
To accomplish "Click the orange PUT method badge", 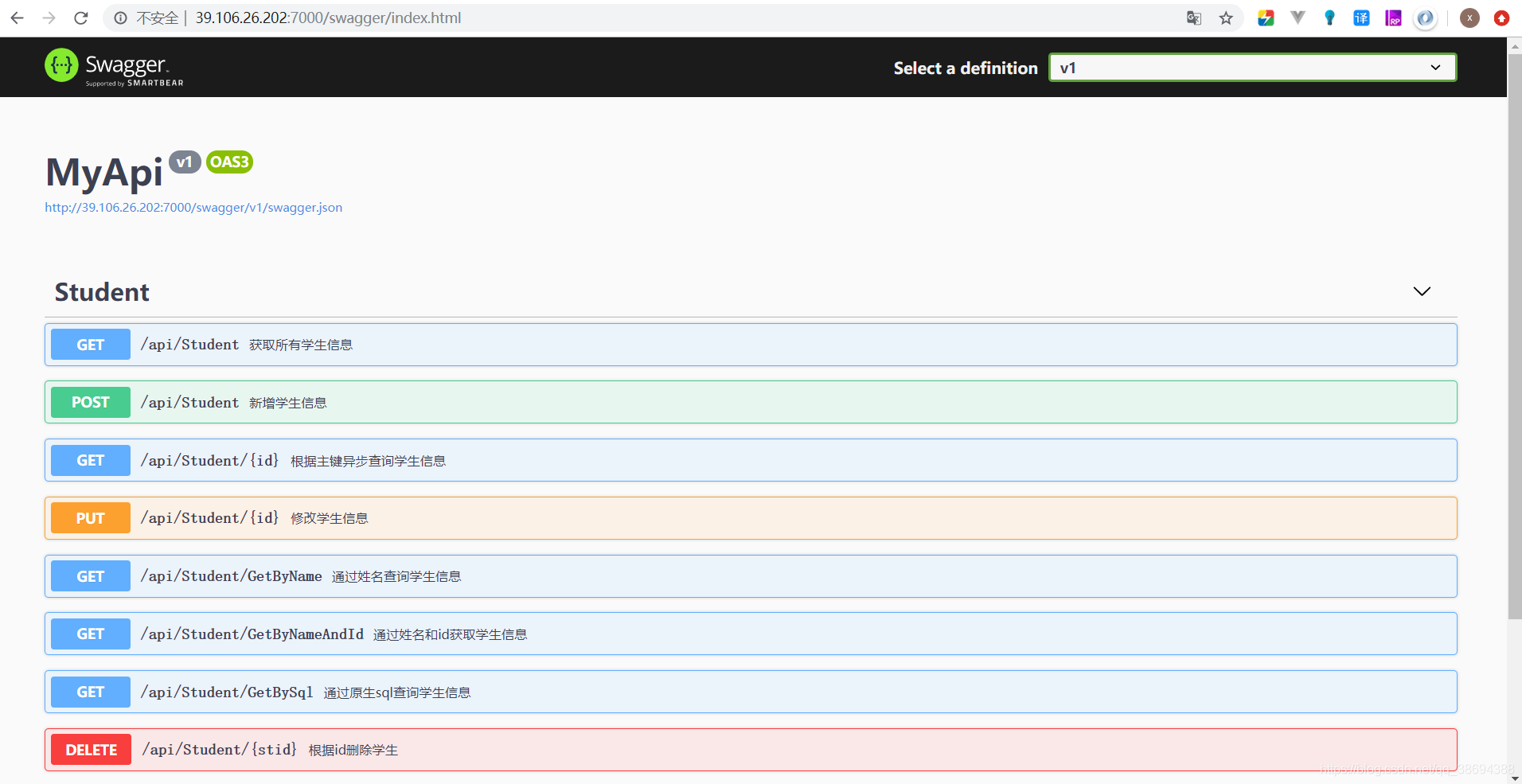I will (91, 518).
